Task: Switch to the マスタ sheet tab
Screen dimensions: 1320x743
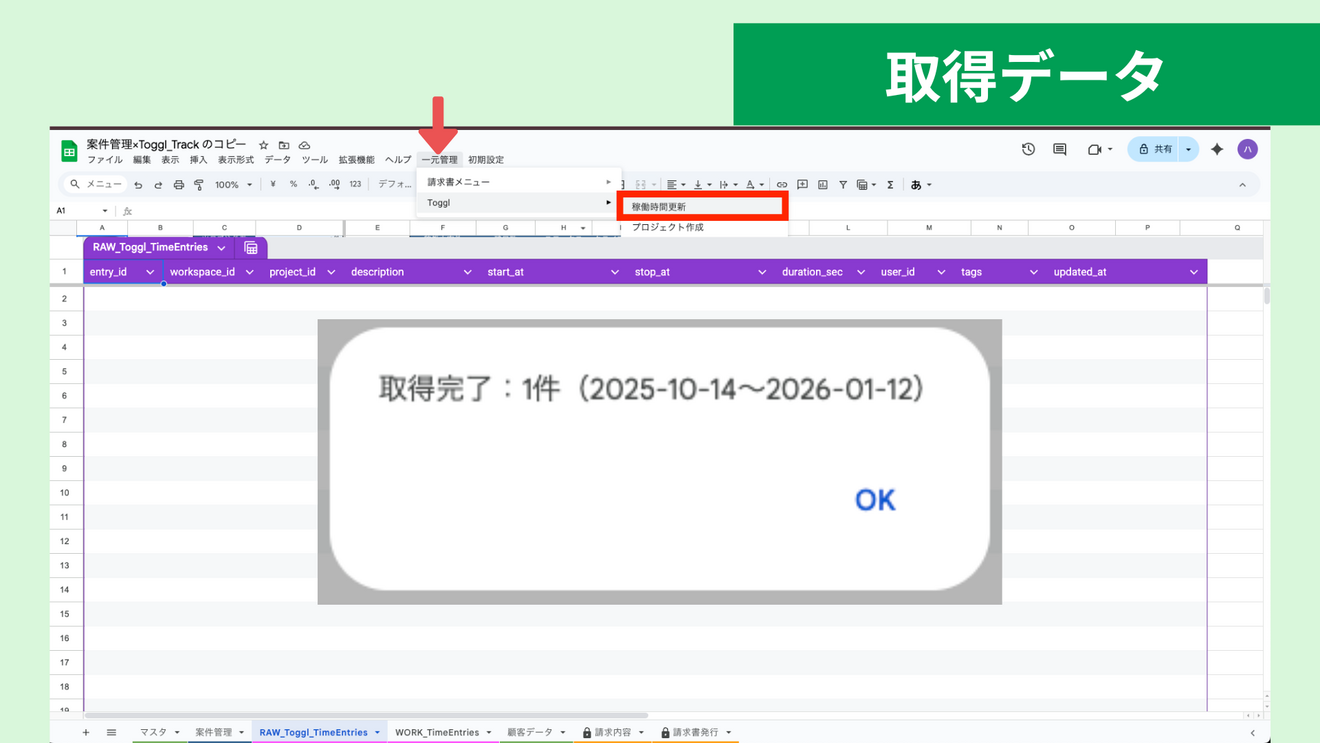Action: click(159, 732)
